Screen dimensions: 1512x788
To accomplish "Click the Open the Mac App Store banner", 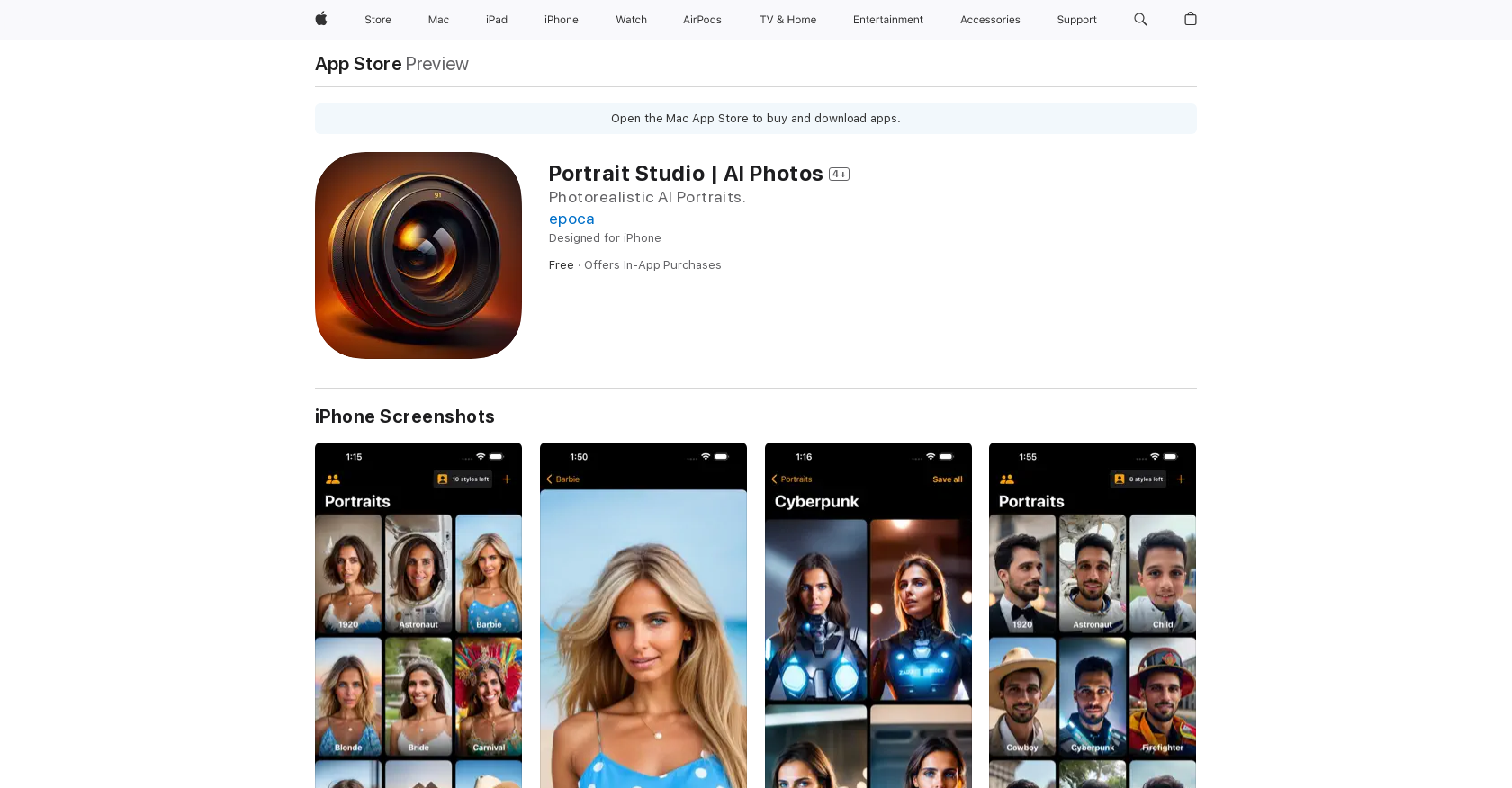I will 756,119.
